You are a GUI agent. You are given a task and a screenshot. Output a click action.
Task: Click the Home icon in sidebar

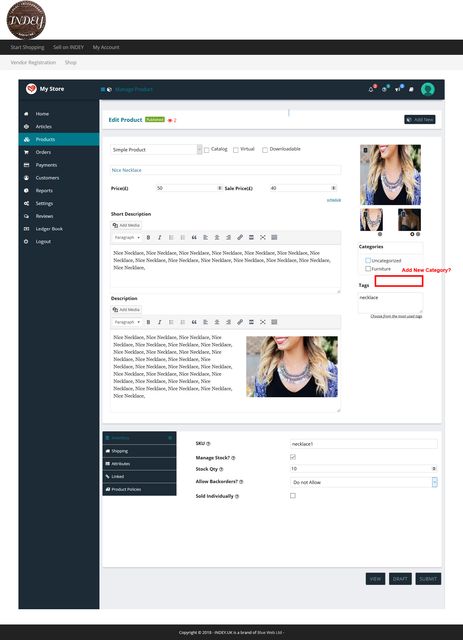[27, 114]
